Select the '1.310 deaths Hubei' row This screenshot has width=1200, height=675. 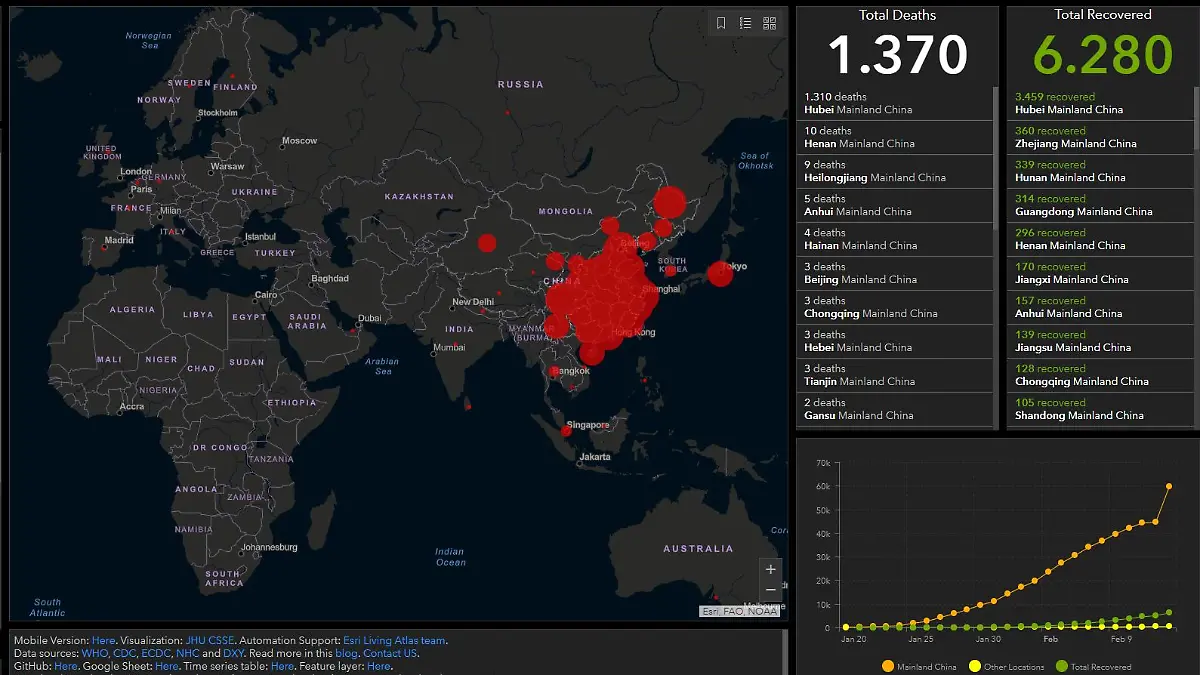point(896,104)
